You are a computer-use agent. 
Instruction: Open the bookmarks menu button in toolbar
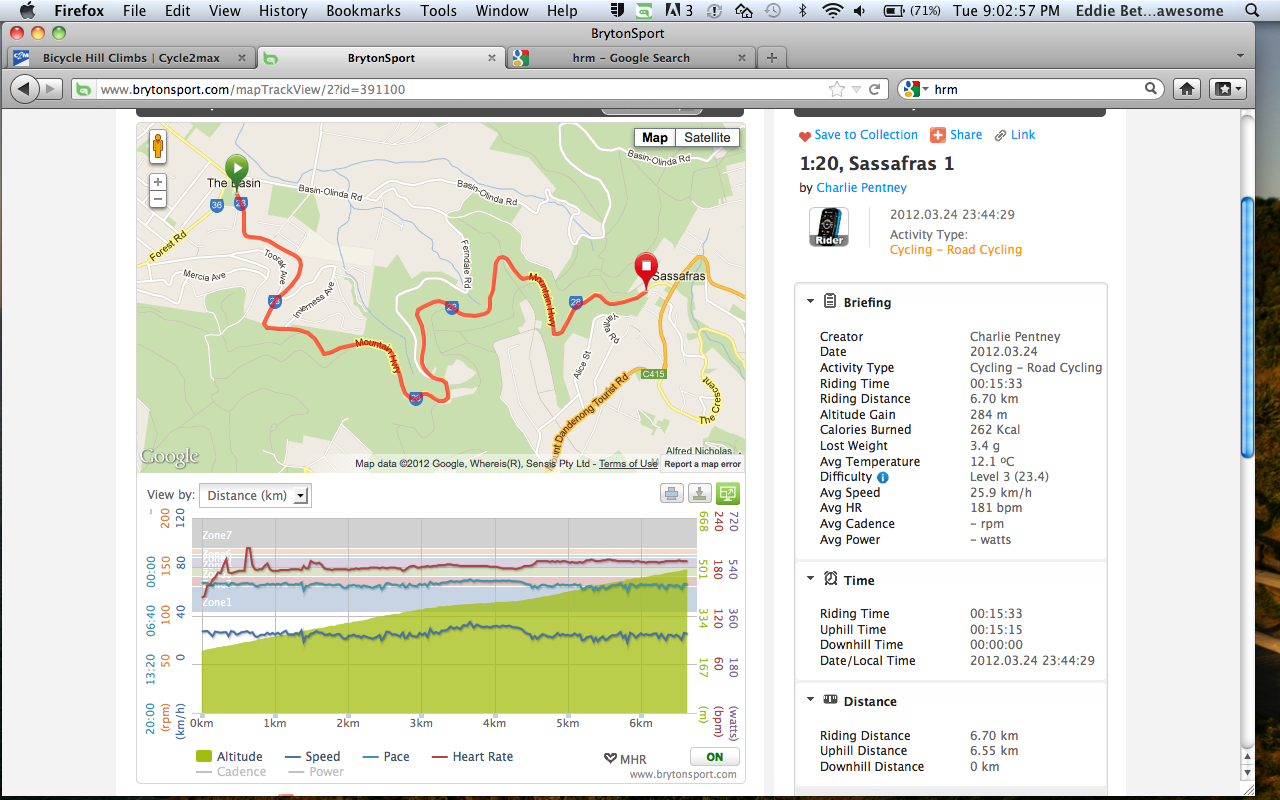pos(1228,89)
